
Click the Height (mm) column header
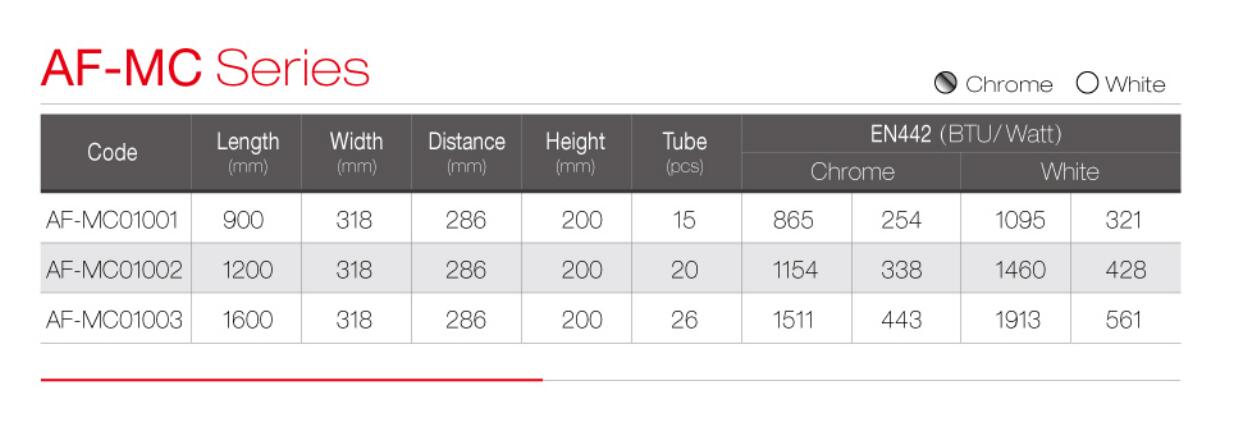(576, 153)
